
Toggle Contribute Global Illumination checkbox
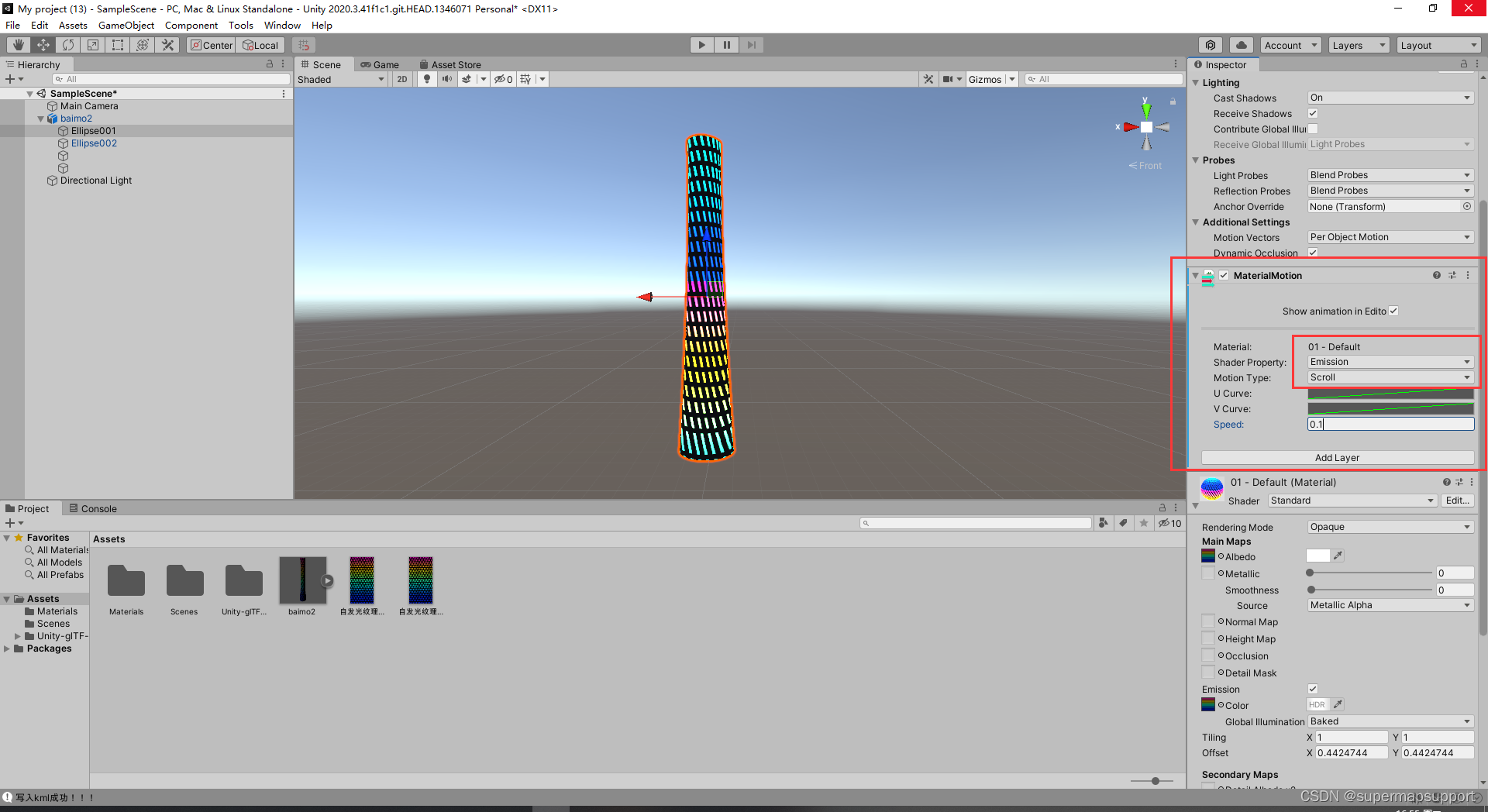[1313, 129]
